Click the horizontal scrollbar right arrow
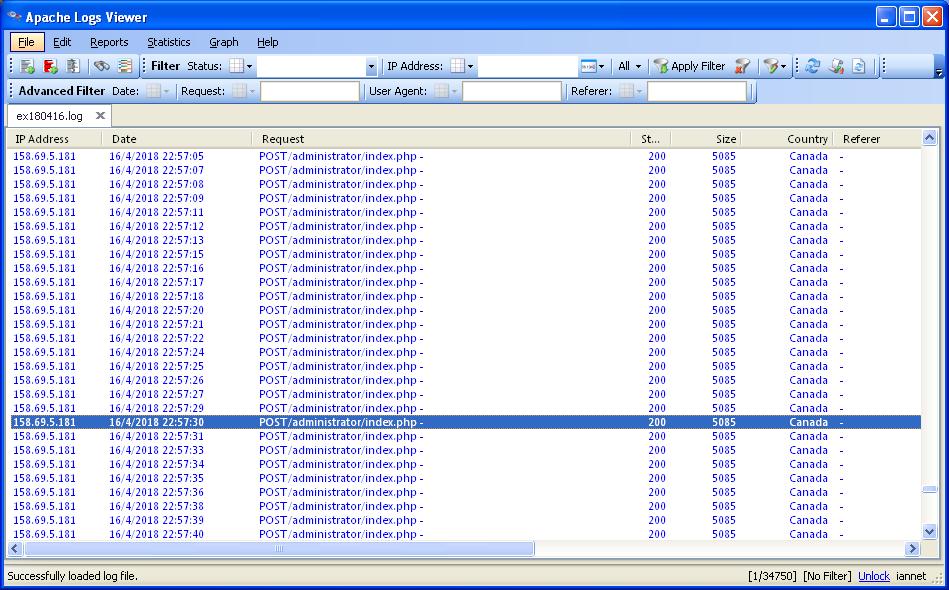 pos(912,549)
